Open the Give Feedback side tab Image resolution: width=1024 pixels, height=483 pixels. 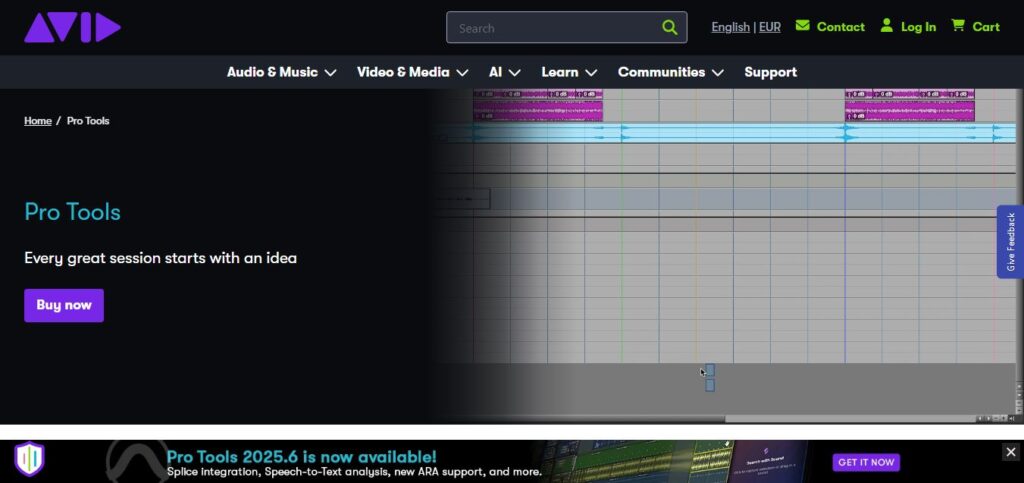(x=1010, y=242)
